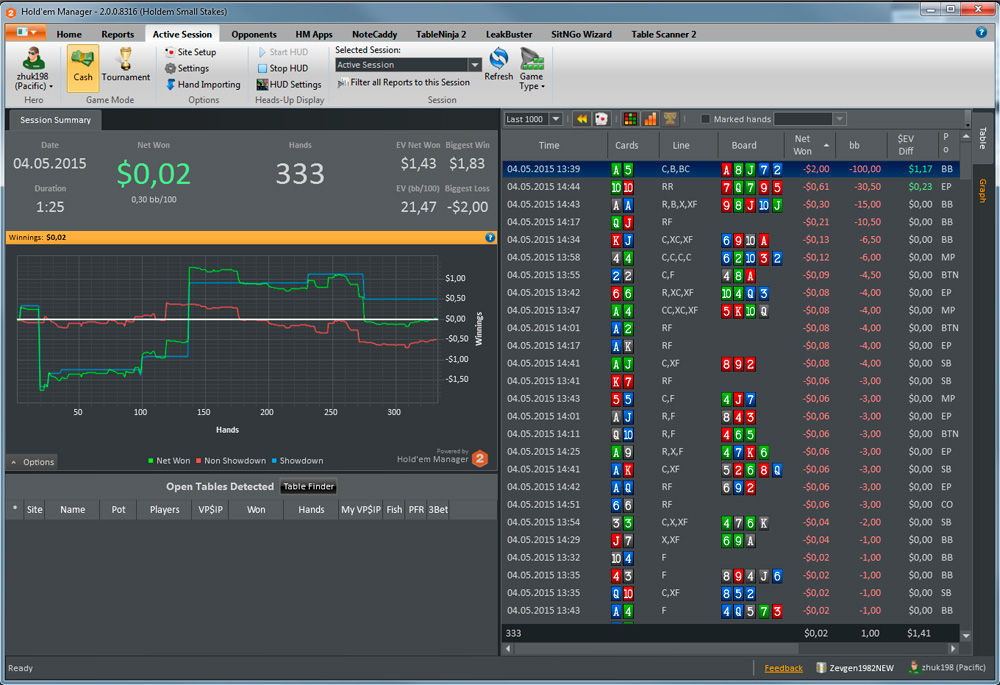Click the help icon on Winnings bar
The image size is (1000, 685).
pyautogui.click(x=490, y=237)
